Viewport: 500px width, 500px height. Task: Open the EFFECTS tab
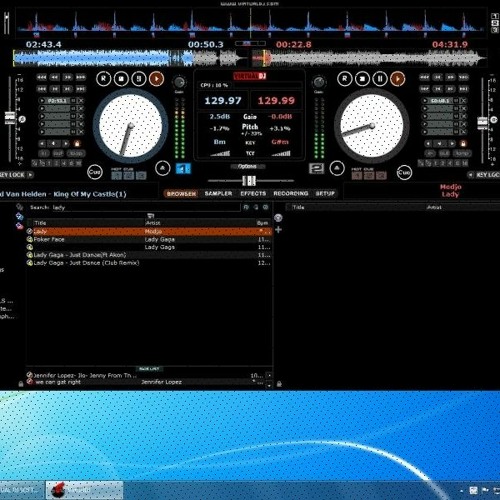point(253,194)
